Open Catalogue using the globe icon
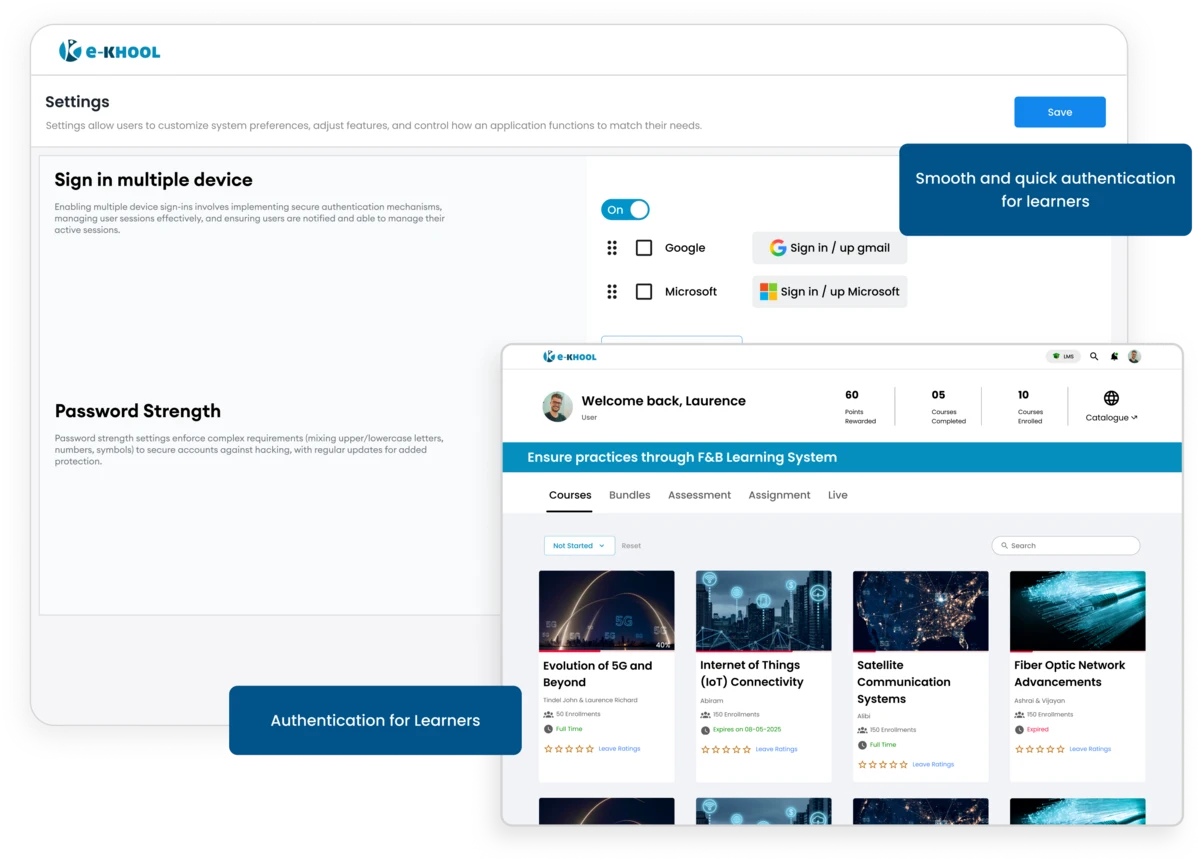The height and width of the screenshot is (859, 1200). pos(1110,396)
